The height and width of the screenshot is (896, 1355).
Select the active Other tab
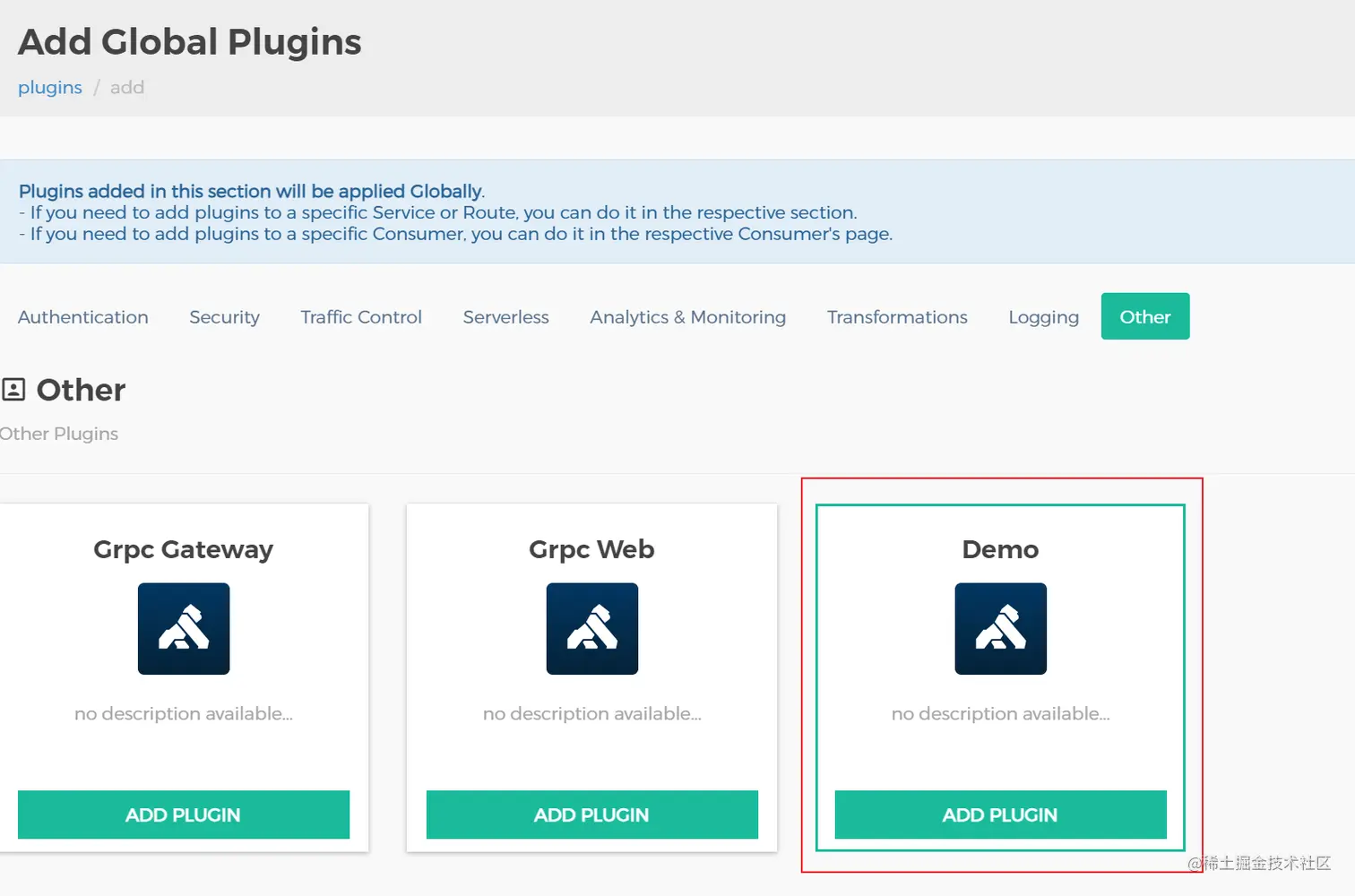[x=1144, y=317]
